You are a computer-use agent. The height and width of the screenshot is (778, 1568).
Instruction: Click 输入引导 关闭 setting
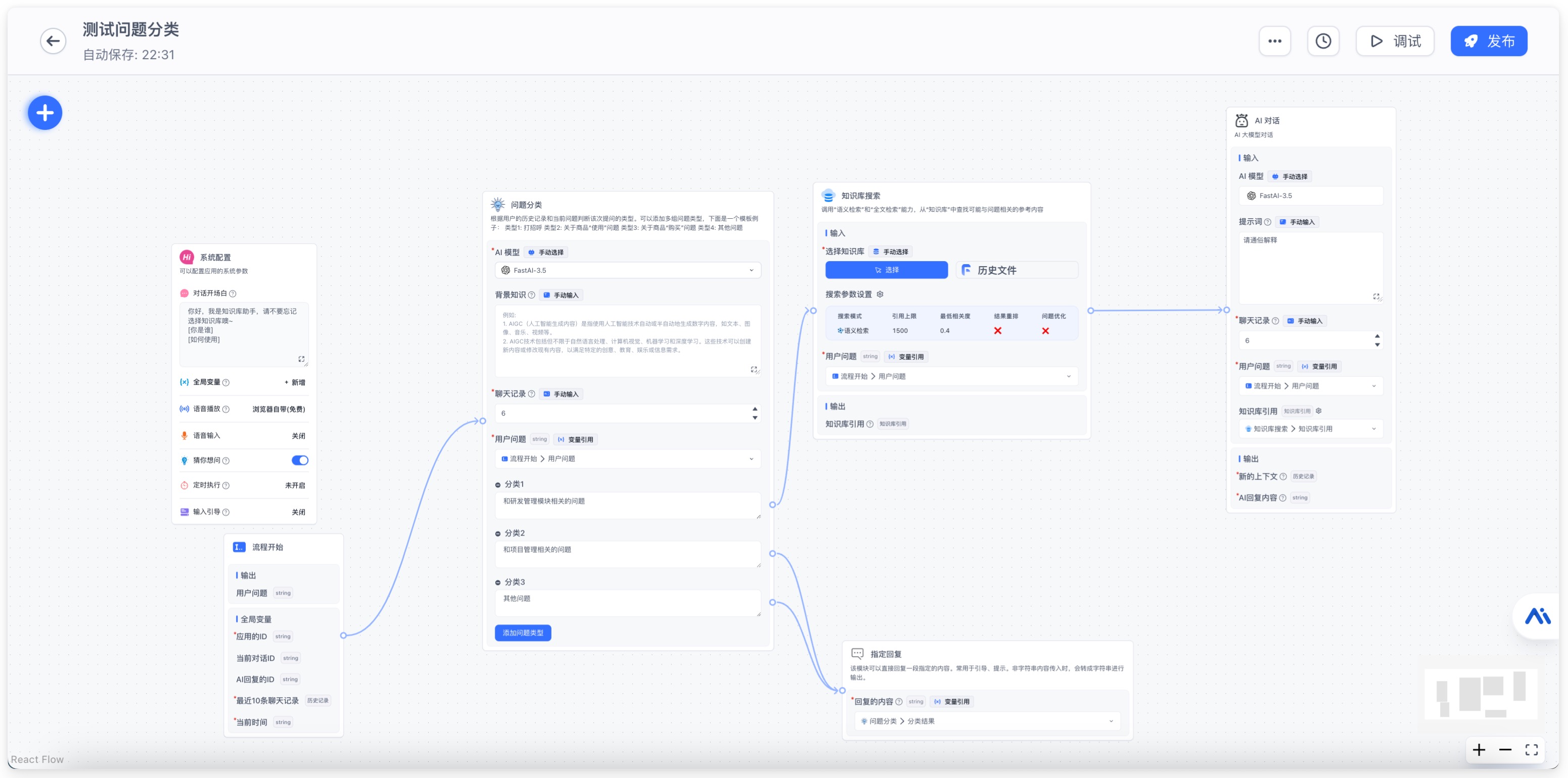(298, 512)
